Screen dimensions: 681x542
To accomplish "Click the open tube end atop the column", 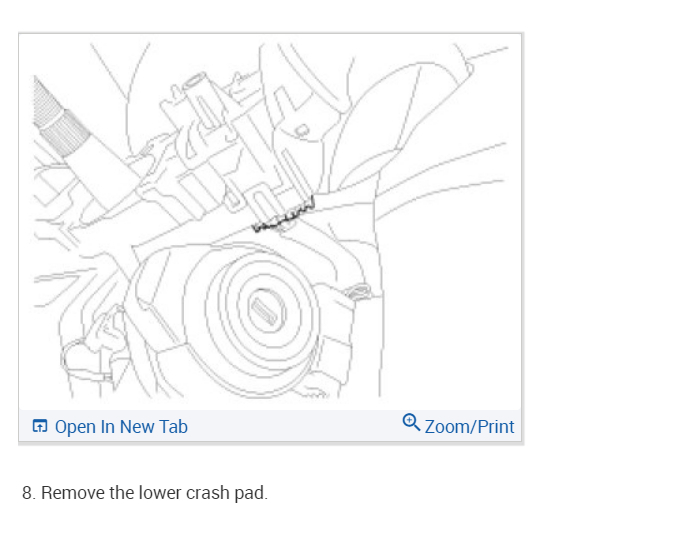I will tap(194, 81).
